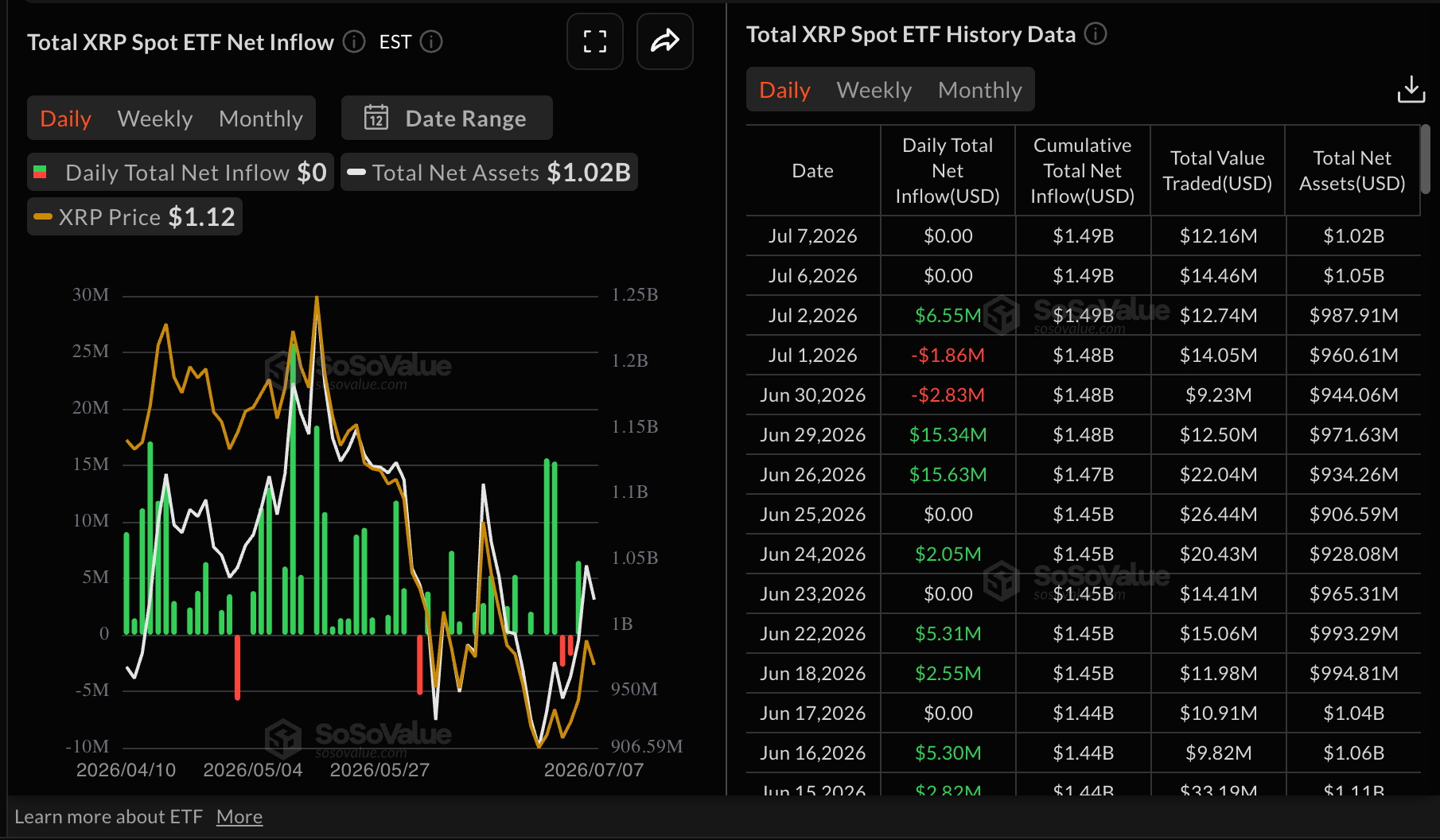The width and height of the screenshot is (1440, 840).
Task: Click $965.31M net assets on Jun 23,2026
Action: point(1354,594)
